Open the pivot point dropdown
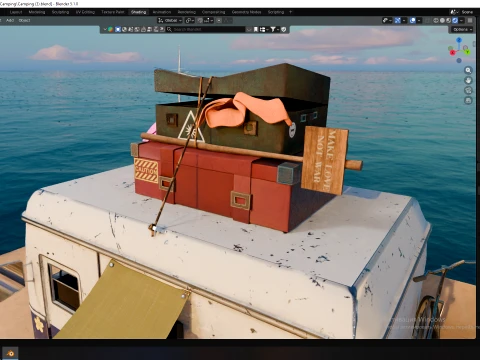The image size is (480, 360). [x=190, y=20]
